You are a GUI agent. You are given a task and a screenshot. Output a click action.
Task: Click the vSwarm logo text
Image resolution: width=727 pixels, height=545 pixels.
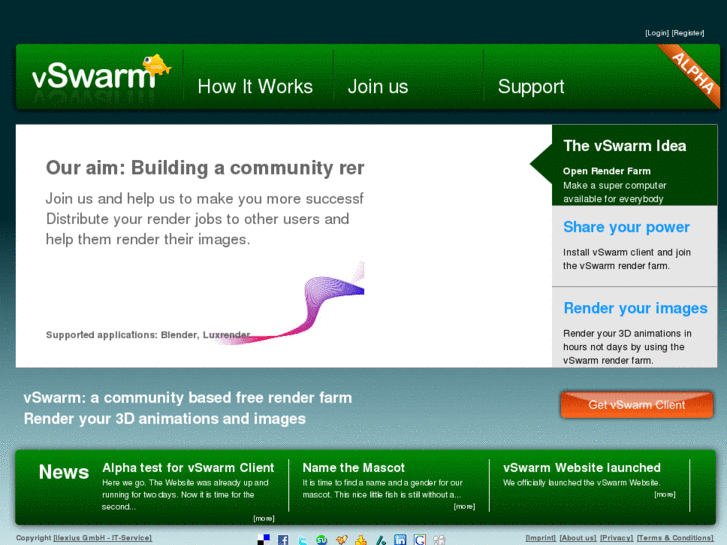click(x=93, y=77)
